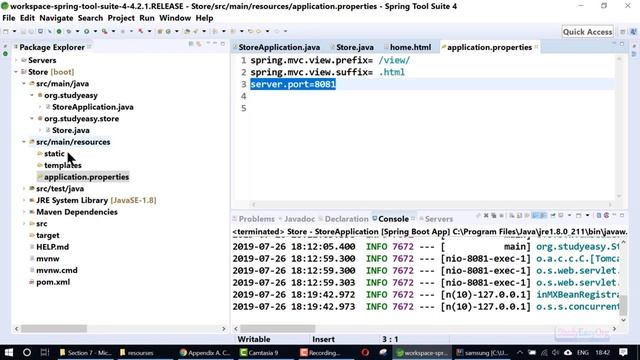Collapse the Store project node

coord(16,72)
